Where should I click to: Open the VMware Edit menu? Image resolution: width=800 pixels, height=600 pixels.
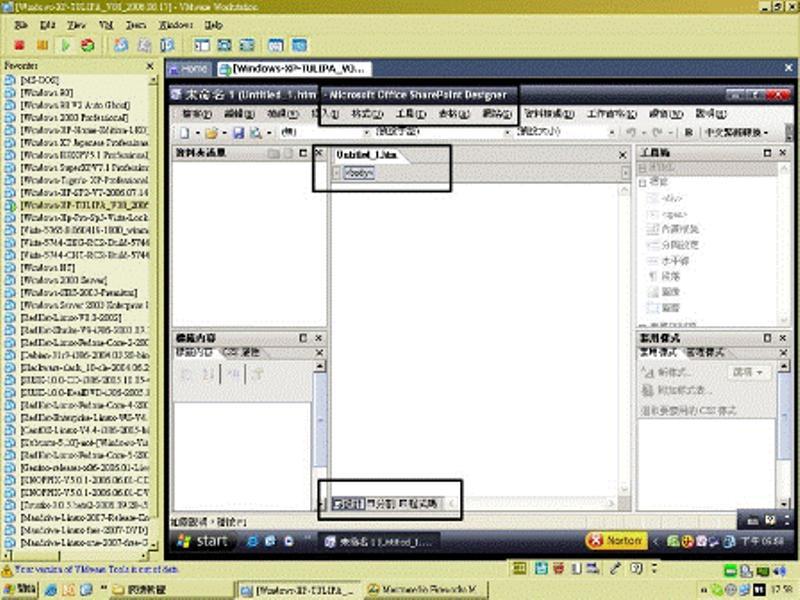click(x=47, y=25)
